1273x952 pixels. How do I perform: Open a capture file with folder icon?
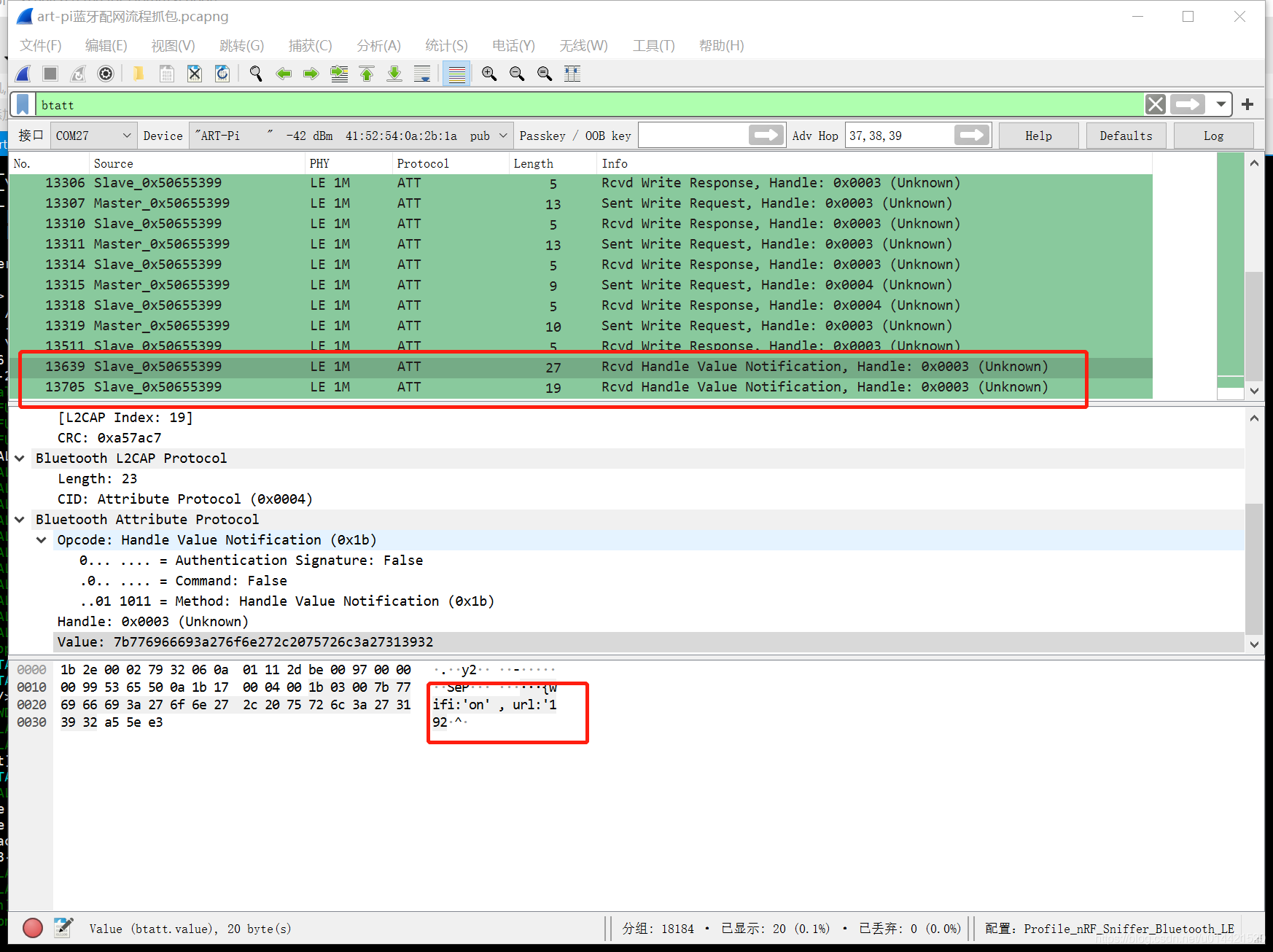[x=139, y=74]
